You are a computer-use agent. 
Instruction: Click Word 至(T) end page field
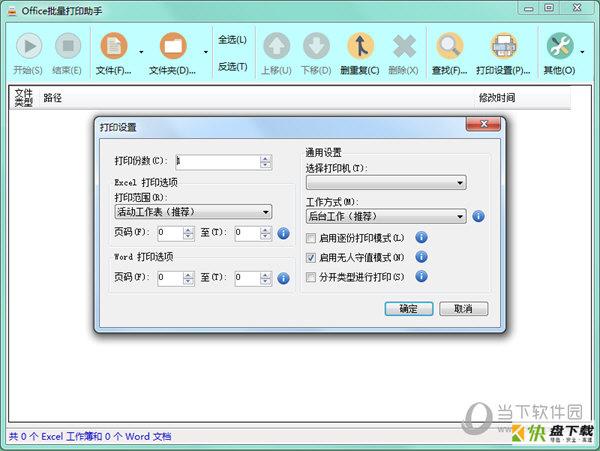click(247, 278)
